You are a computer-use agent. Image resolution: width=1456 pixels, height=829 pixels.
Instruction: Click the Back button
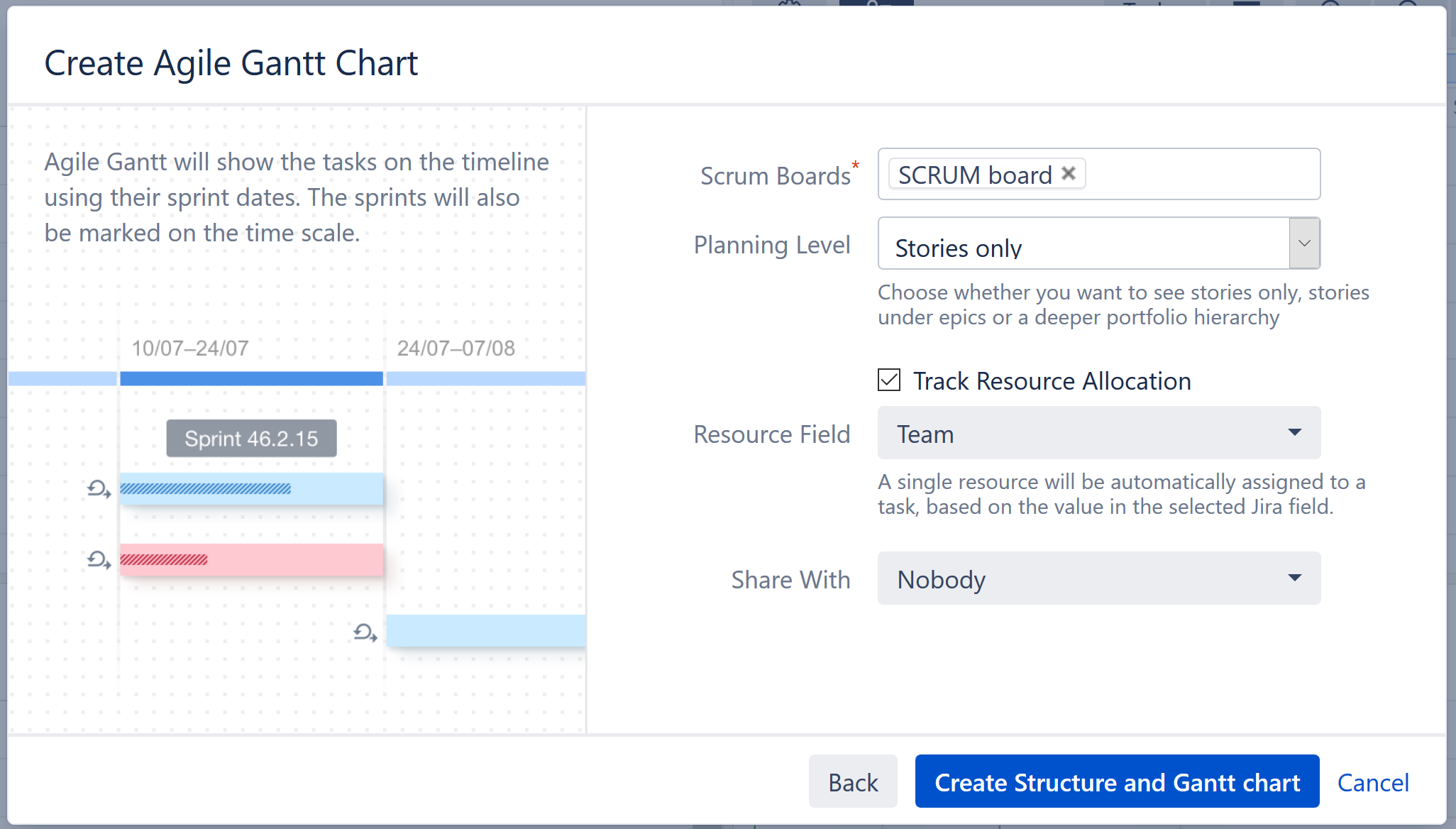pyautogui.click(x=853, y=781)
